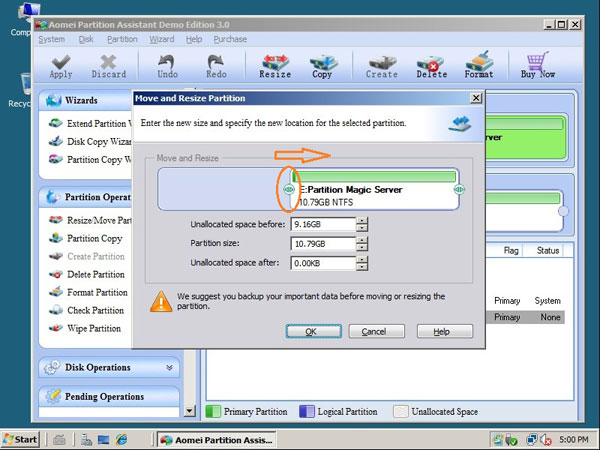Click the Copy partition toolbar icon
The width and height of the screenshot is (600, 450).
(322, 66)
